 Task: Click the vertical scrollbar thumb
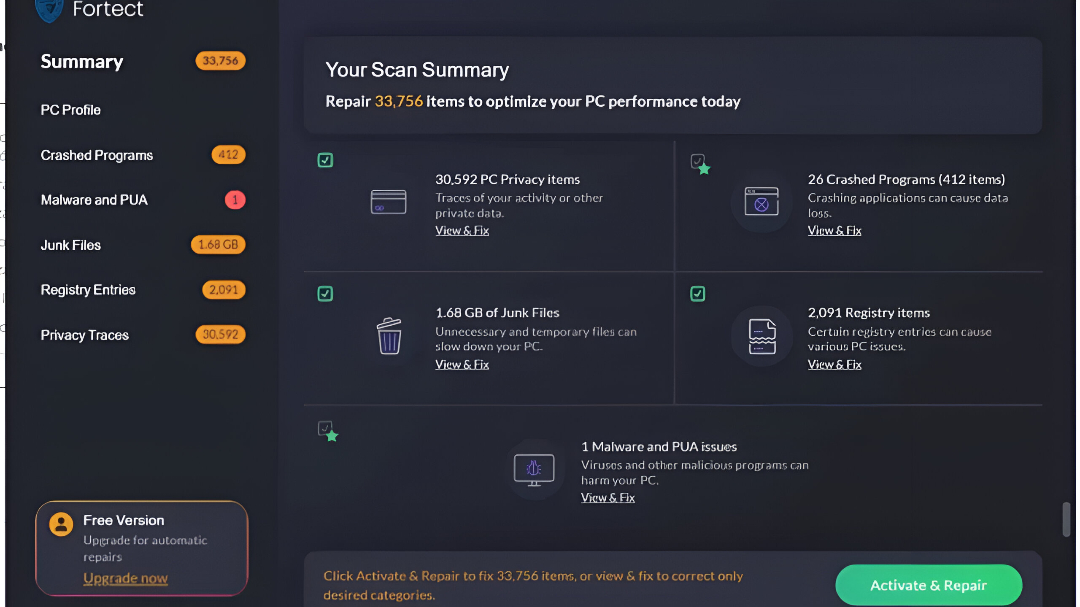click(1066, 520)
